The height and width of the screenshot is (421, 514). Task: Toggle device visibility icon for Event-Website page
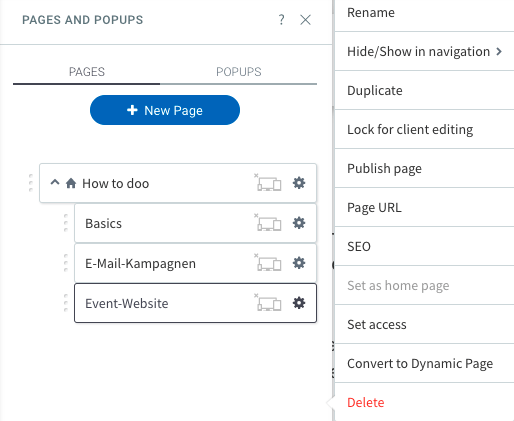(268, 303)
